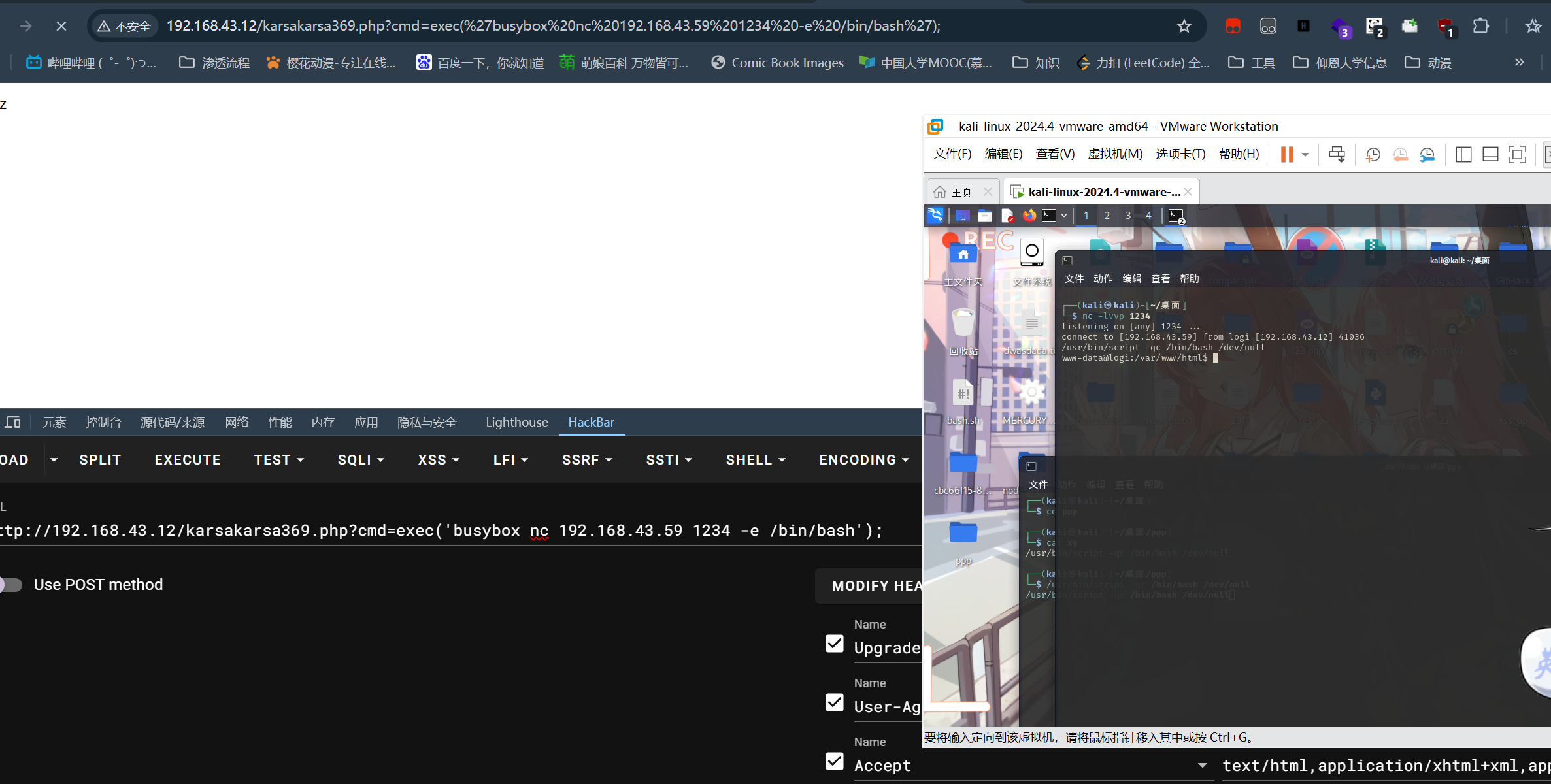The height and width of the screenshot is (784, 1551).
Task: Expand the SQLI dropdown in HackBar
Action: [x=361, y=460]
